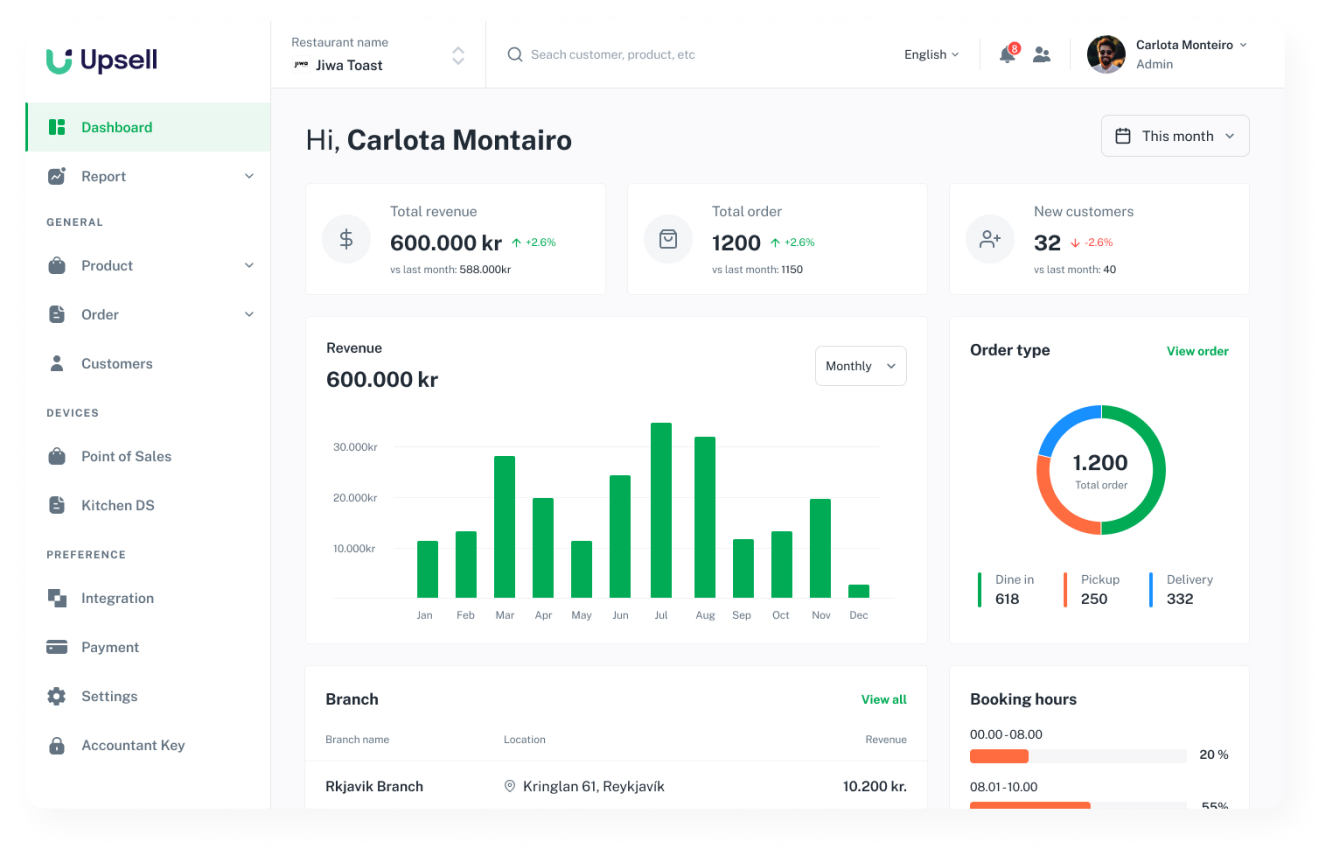
Task: Open the Monthly revenue period dropdown
Action: (861, 366)
